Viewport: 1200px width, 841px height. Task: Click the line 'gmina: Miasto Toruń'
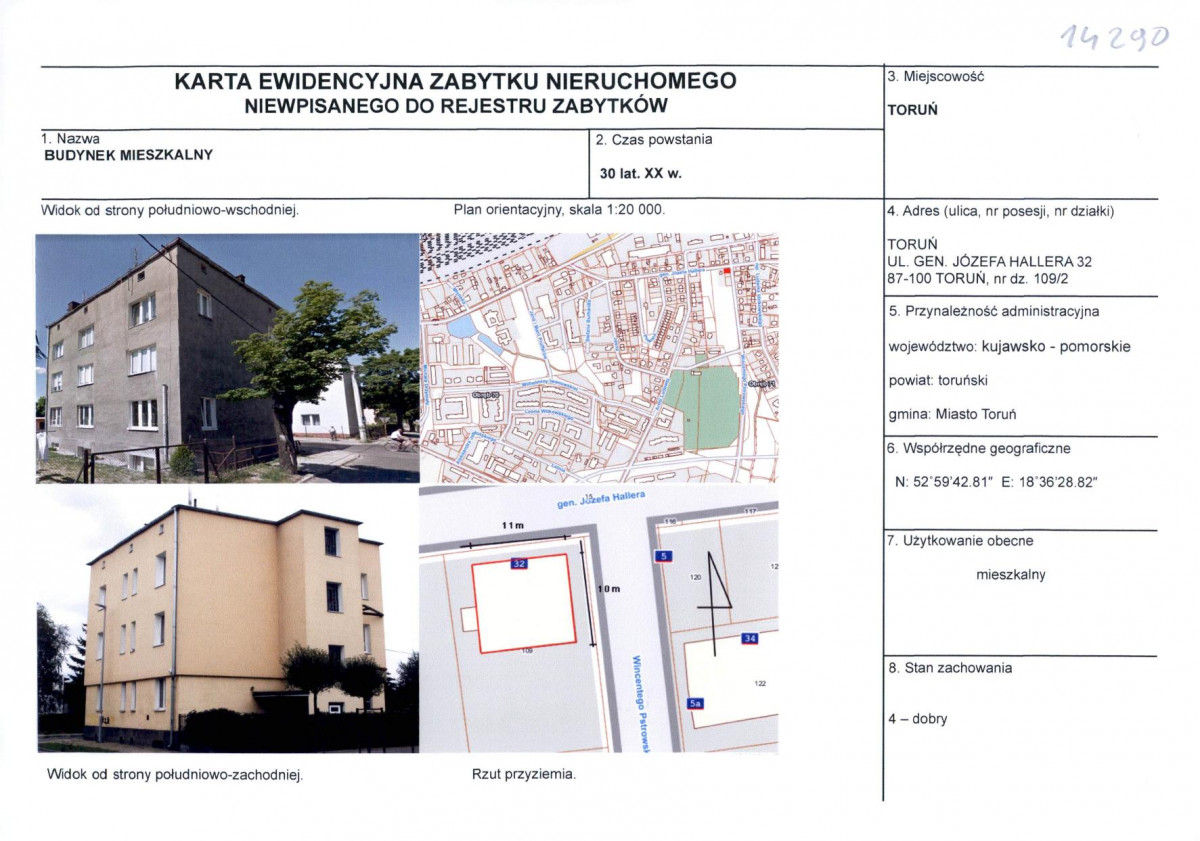click(951, 414)
